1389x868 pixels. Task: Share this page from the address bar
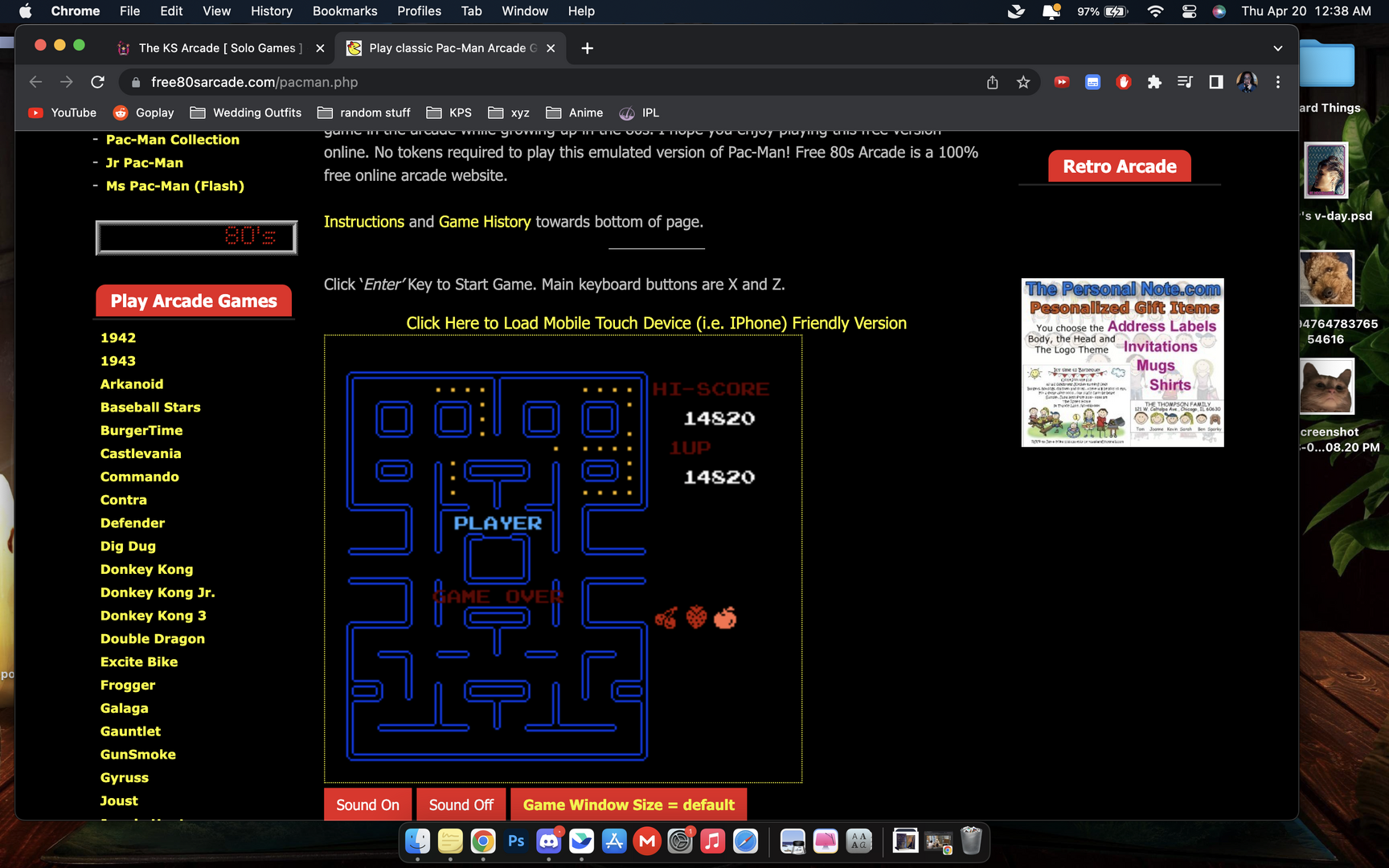[993, 82]
